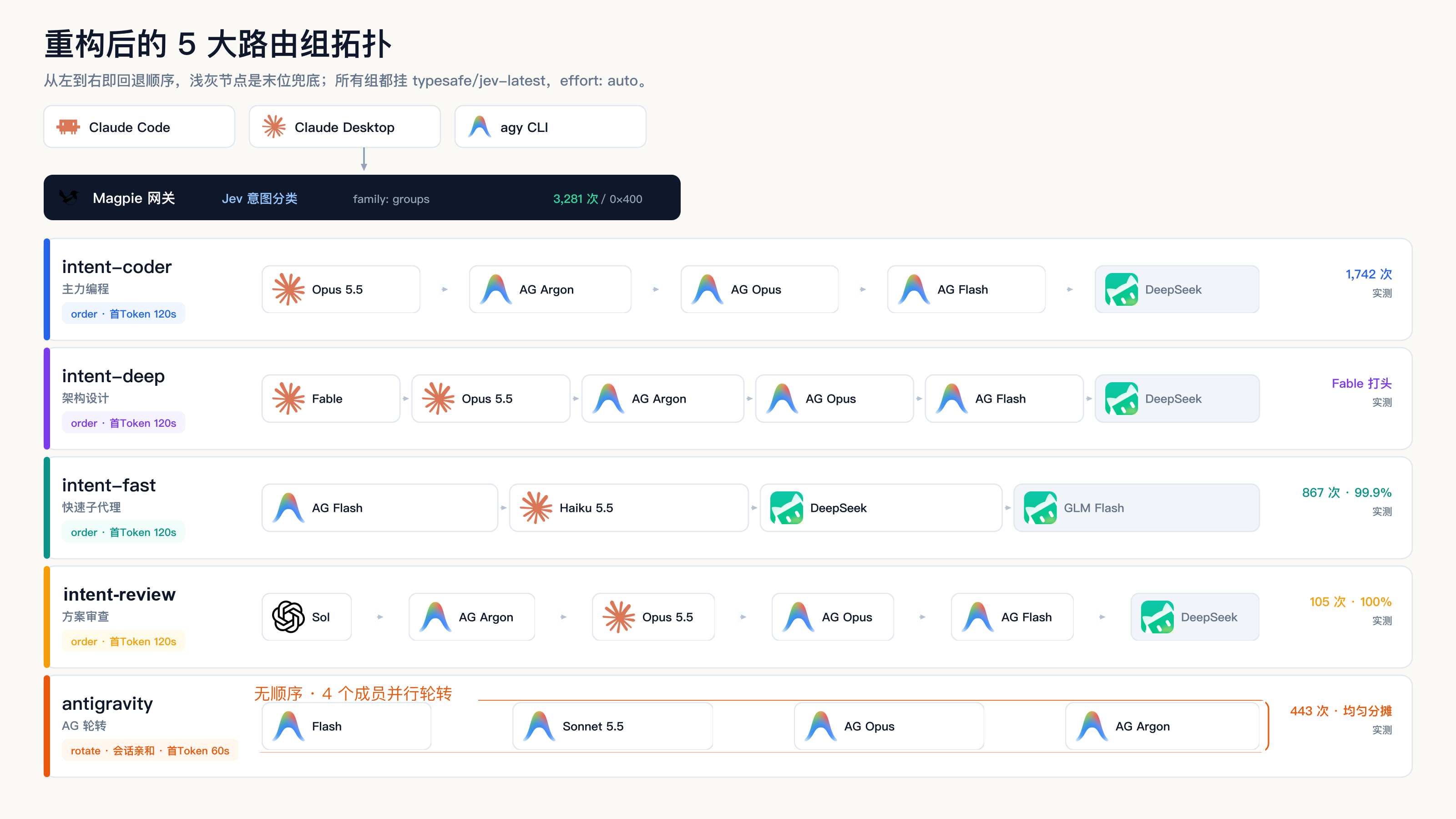Click the Opus 5.5 icon in intent-coder row
The height and width of the screenshot is (819, 1456).
point(289,289)
